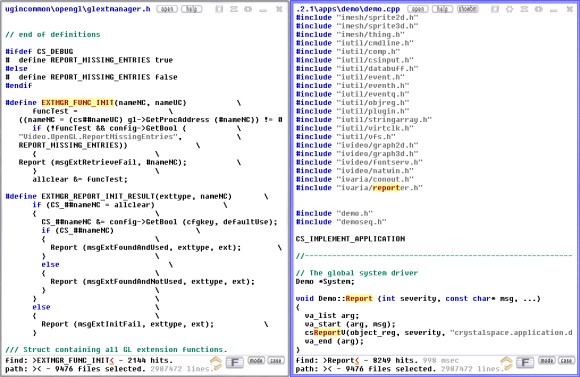Click 'va_end (arg);' line
Screen dimensions: 580x377
coord(334,341)
